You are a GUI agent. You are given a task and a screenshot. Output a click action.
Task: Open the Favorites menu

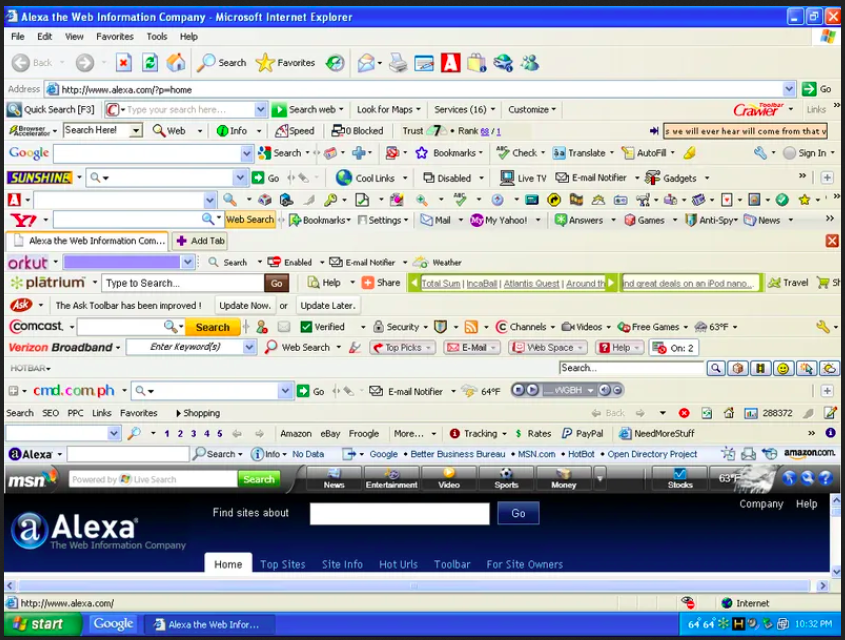coord(115,37)
